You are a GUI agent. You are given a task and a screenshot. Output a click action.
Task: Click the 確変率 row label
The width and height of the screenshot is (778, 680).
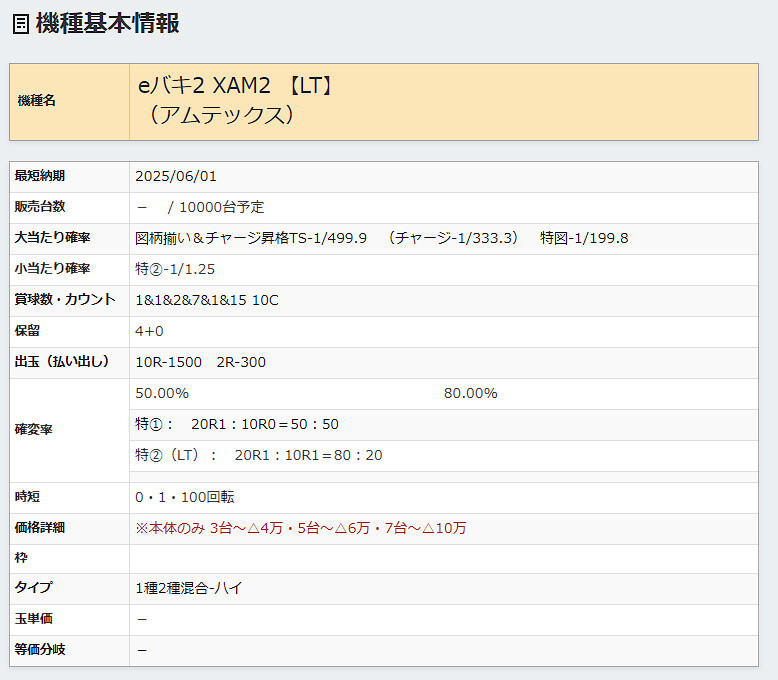33,429
